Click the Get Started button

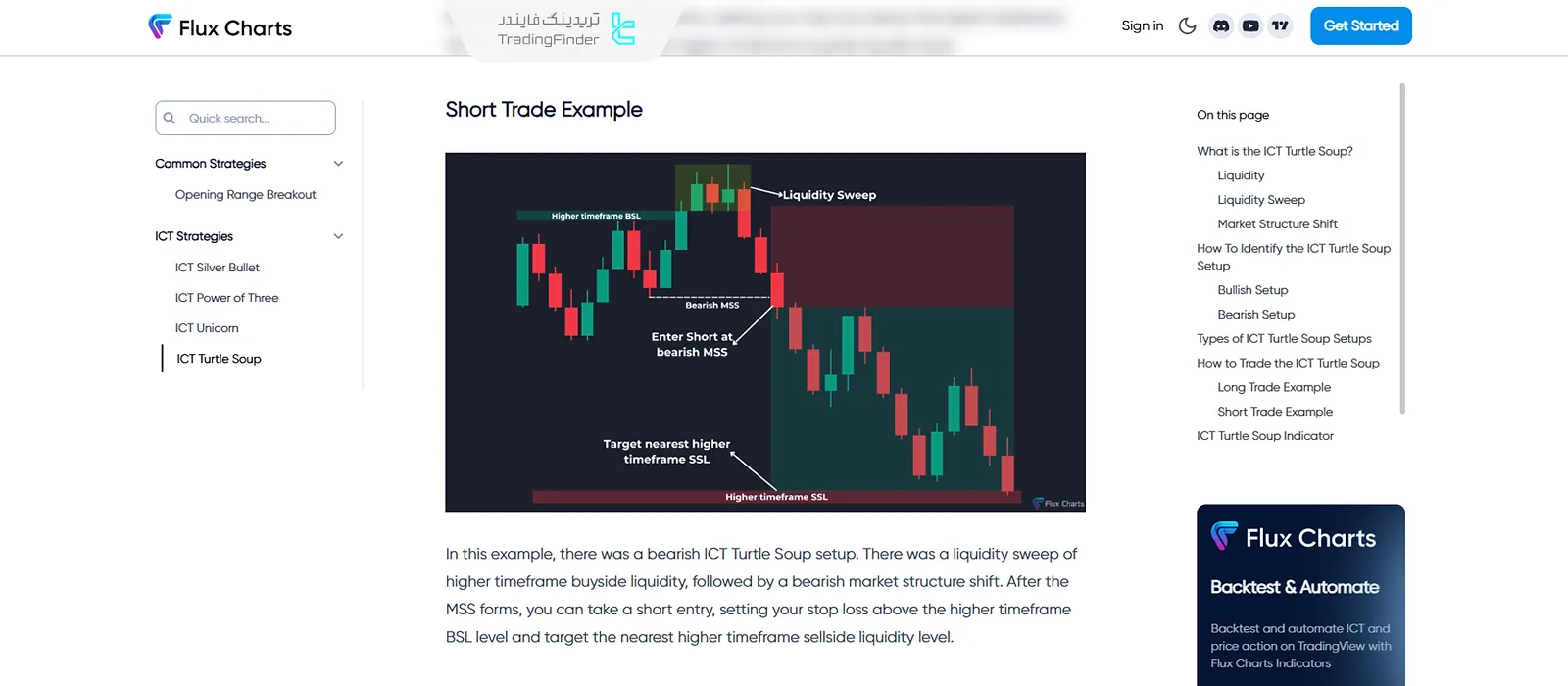[1360, 26]
